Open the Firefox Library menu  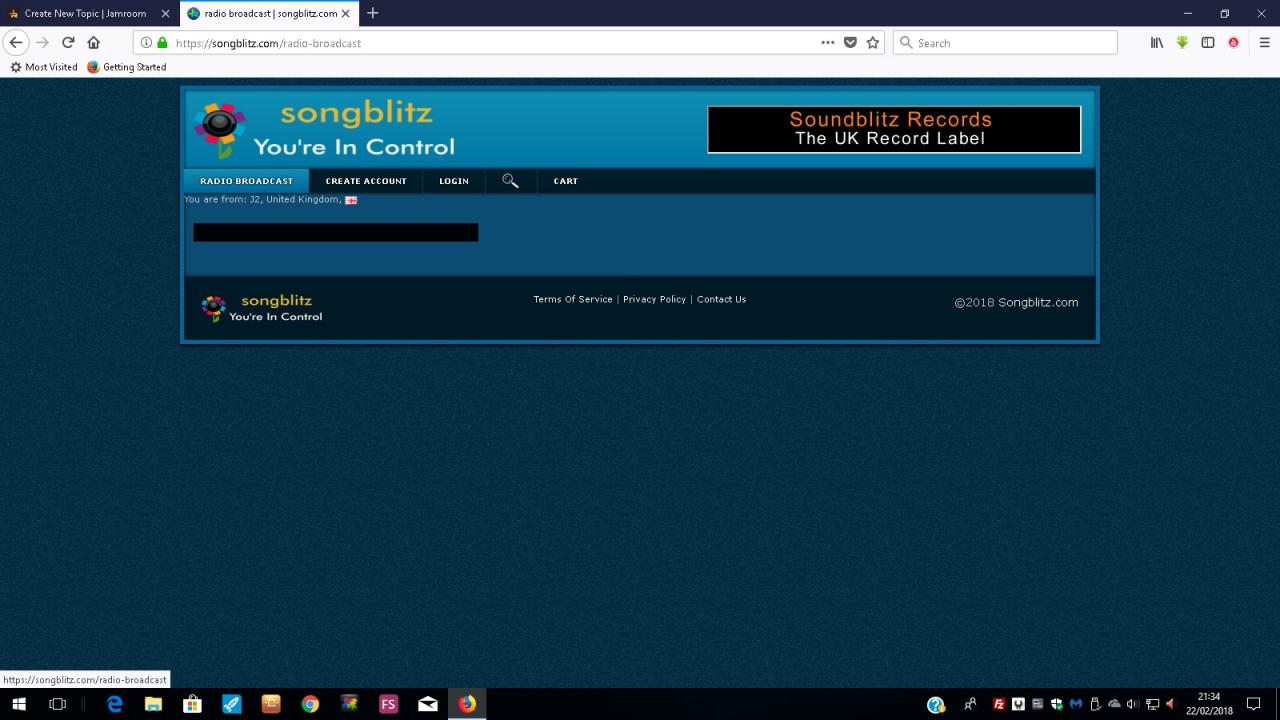point(1157,43)
